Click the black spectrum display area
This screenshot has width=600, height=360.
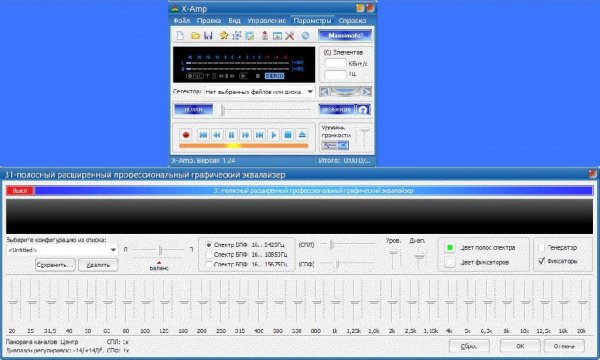point(299,216)
